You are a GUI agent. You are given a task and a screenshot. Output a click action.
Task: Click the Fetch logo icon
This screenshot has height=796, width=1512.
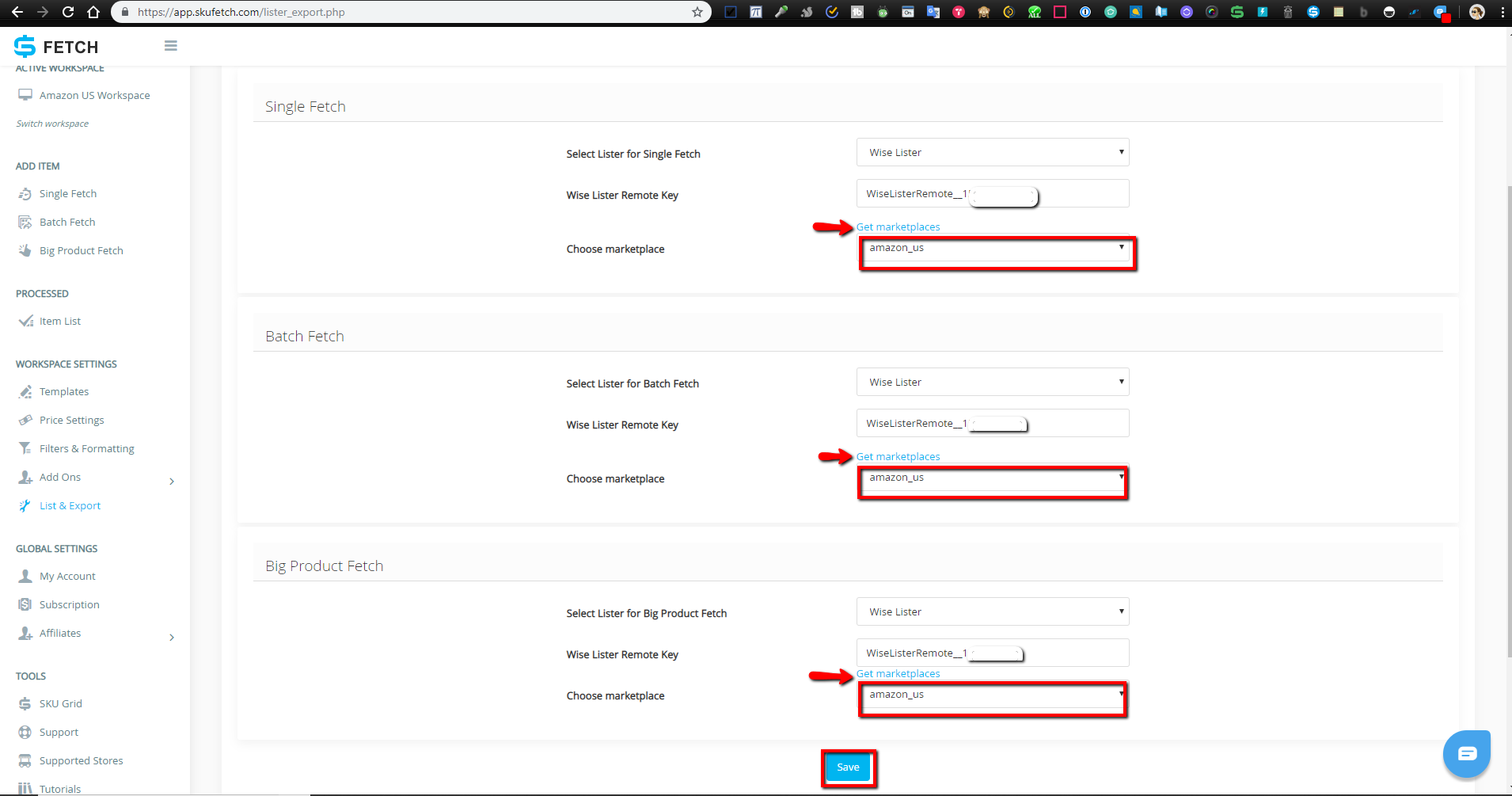pyautogui.click(x=25, y=47)
